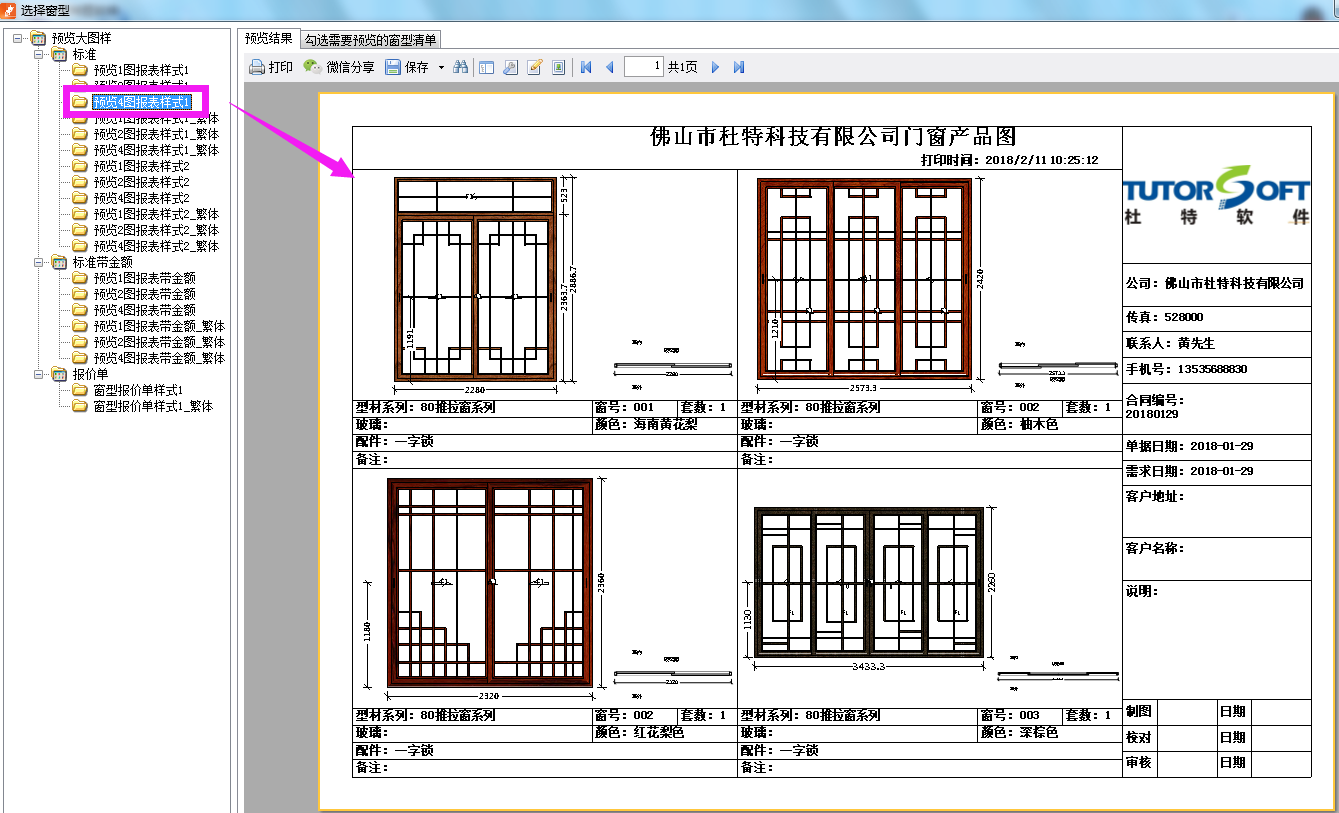Screen dimensions: 1339x813
Task: Choose 预览2图报表样式2_繁体 template
Action: click(156, 230)
